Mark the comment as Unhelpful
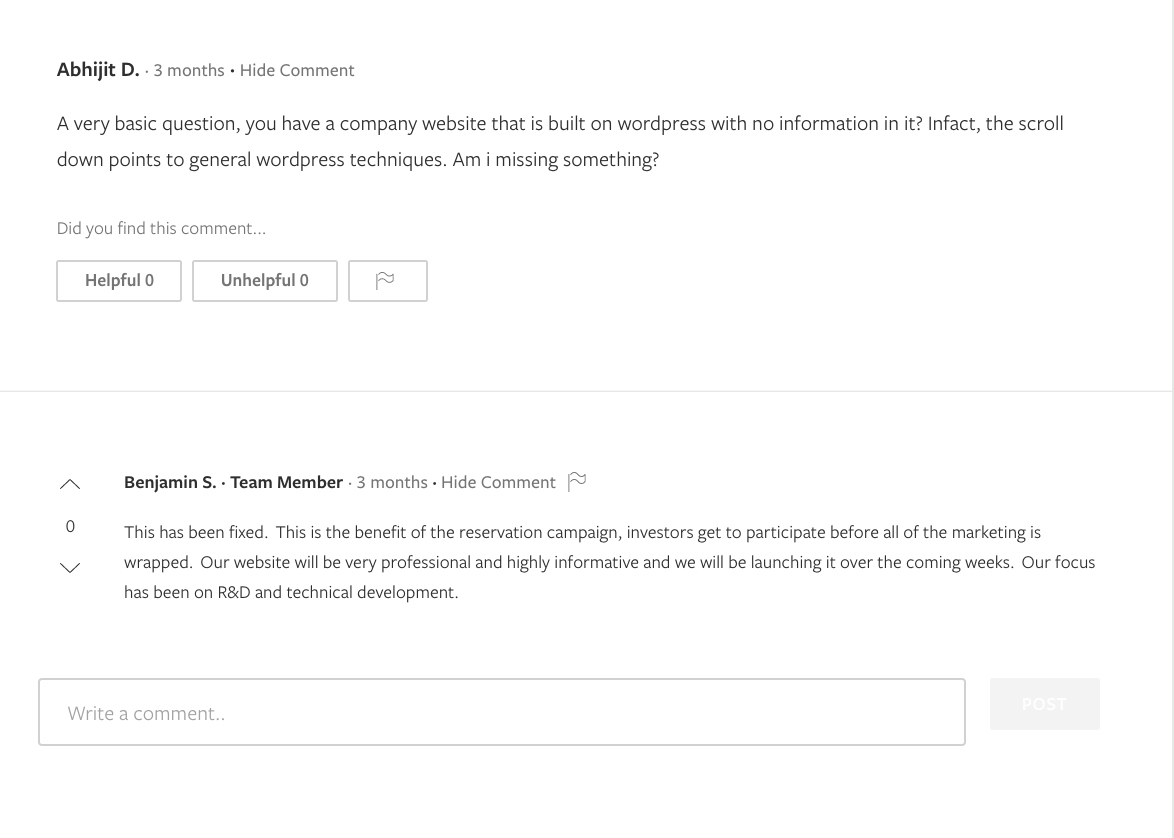The width and height of the screenshot is (1174, 838). (264, 281)
